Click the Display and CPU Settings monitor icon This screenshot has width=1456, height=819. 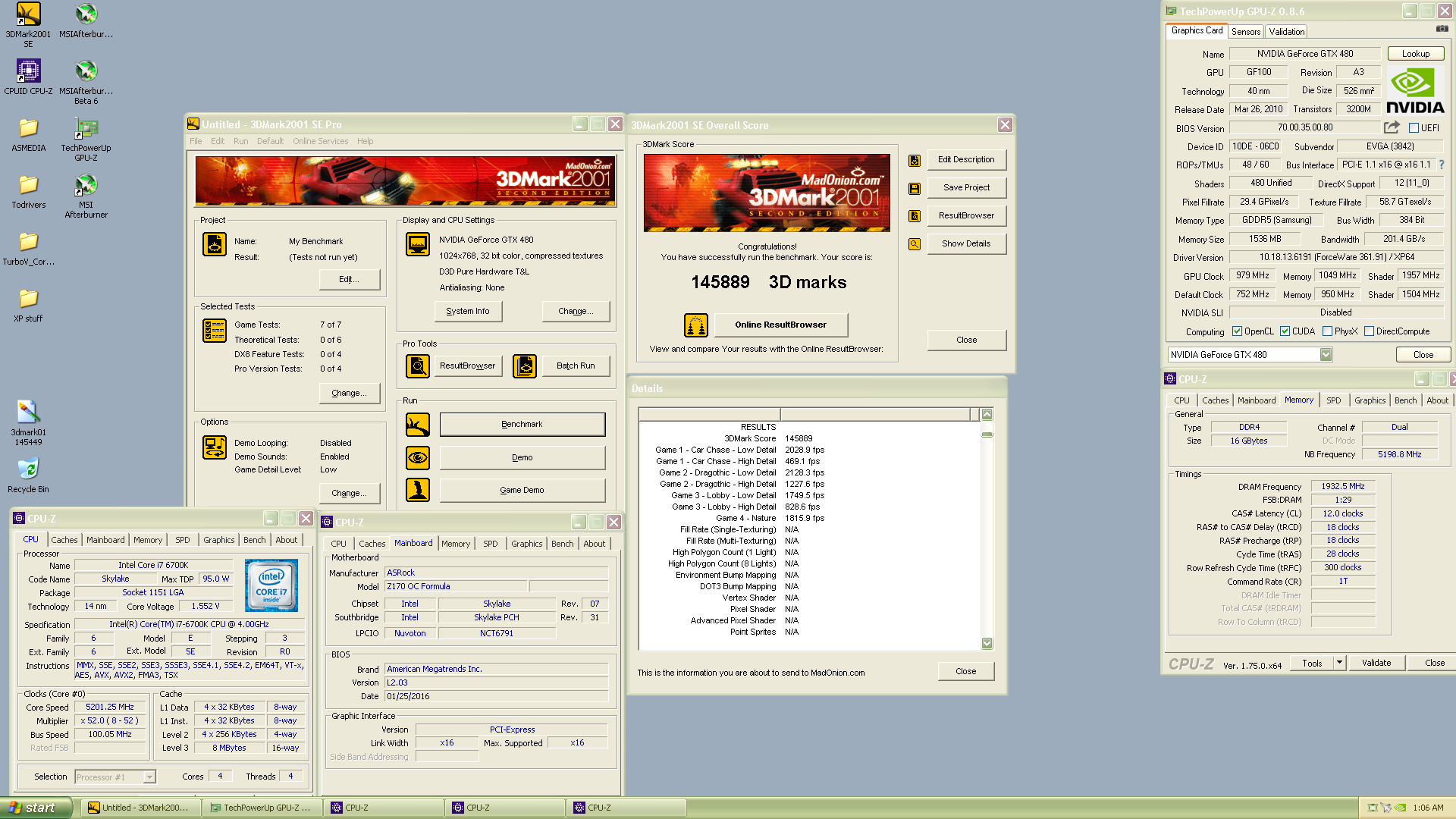418,244
